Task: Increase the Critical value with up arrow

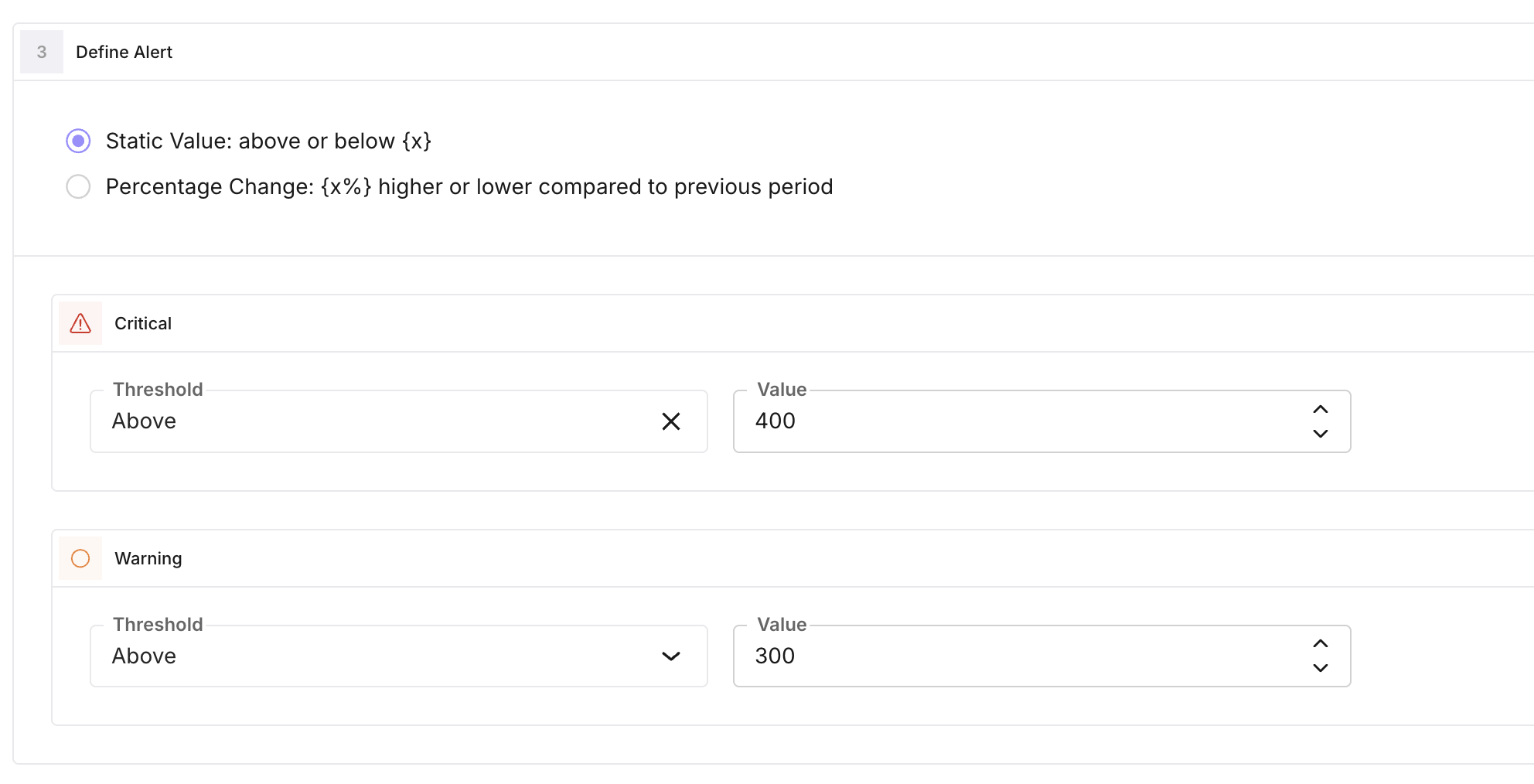Action: 1321,410
